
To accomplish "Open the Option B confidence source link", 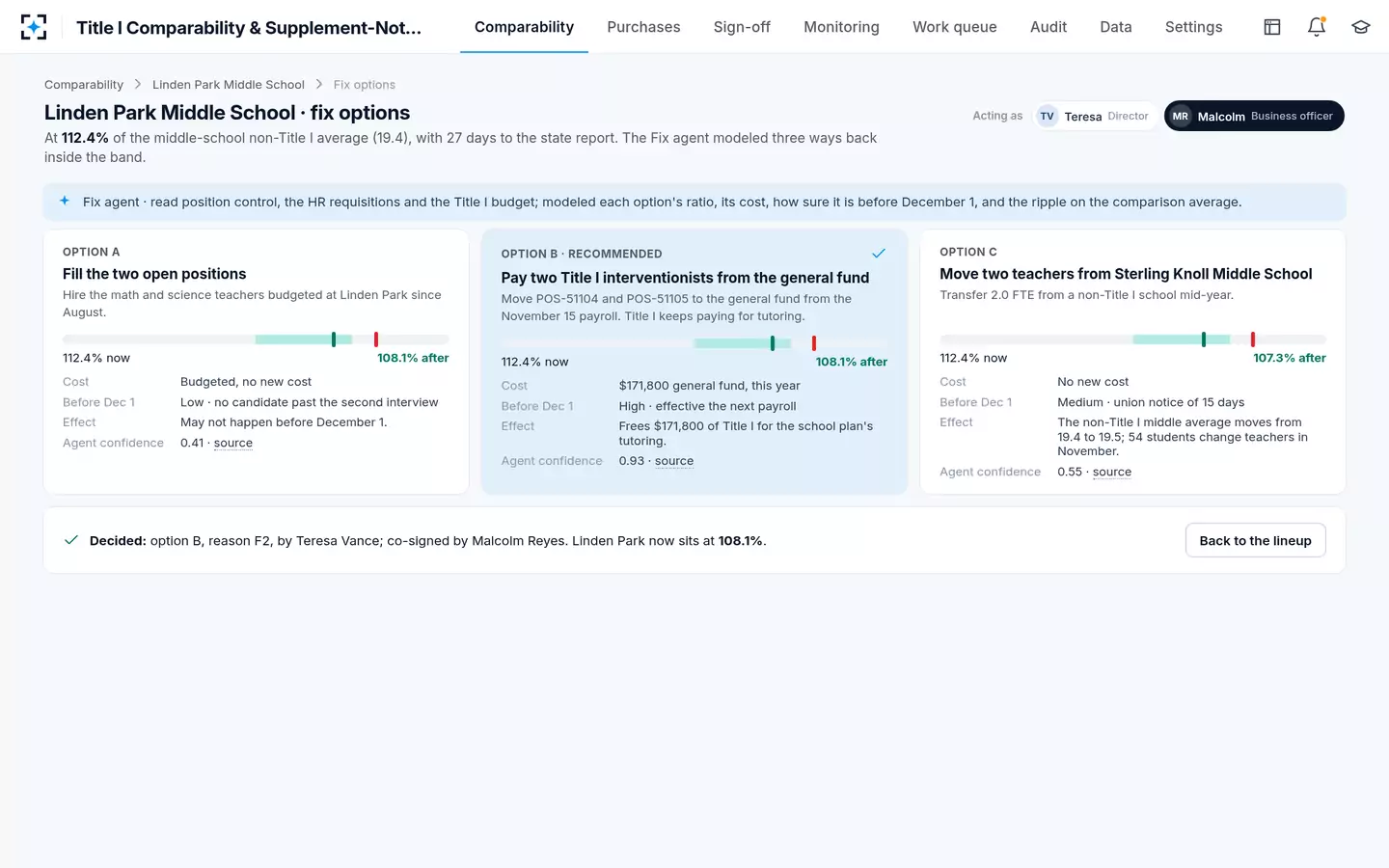I will click(674, 461).
